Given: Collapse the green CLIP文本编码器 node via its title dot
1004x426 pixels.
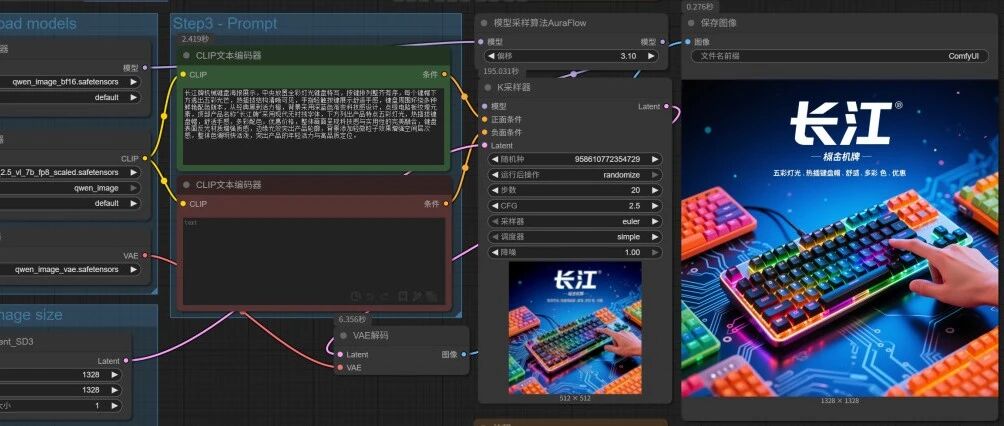Looking at the screenshot, I should click(x=186, y=56).
